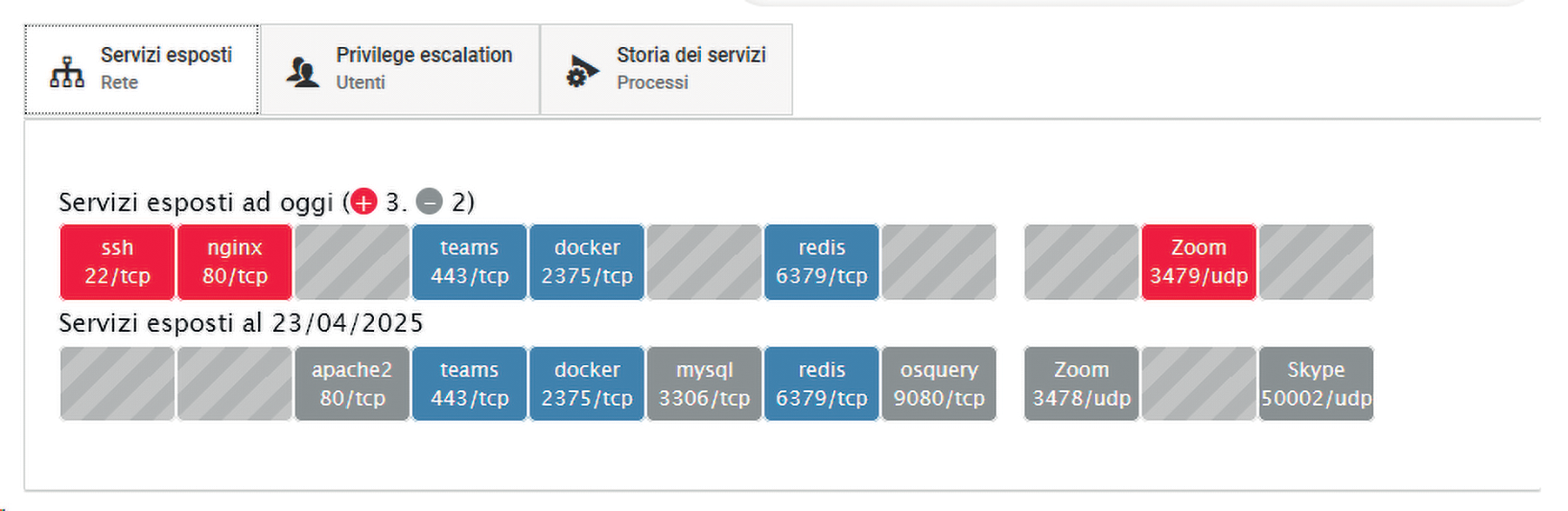Viewport: 1568px width, 511px height.
Task: Click the red Zoom 3479/udp tile
Action: 1199,262
